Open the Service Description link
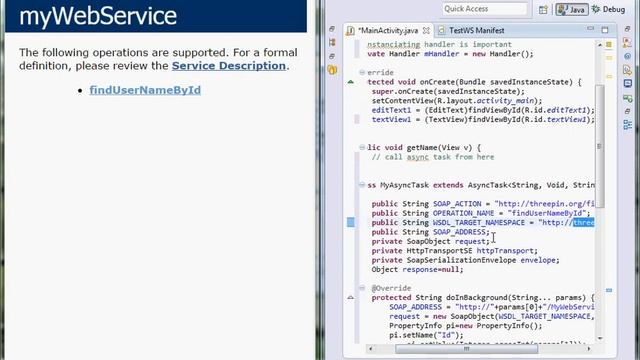This screenshot has height=360, width=640. click(x=229, y=66)
